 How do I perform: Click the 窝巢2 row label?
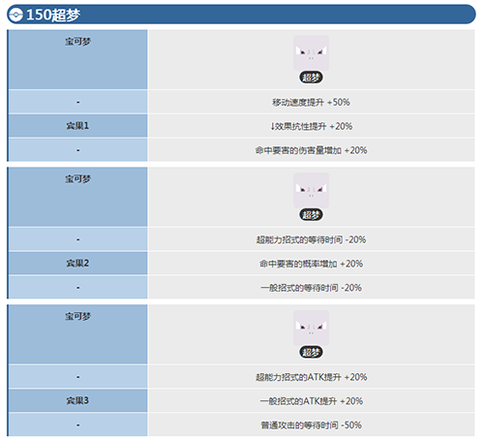point(78,263)
